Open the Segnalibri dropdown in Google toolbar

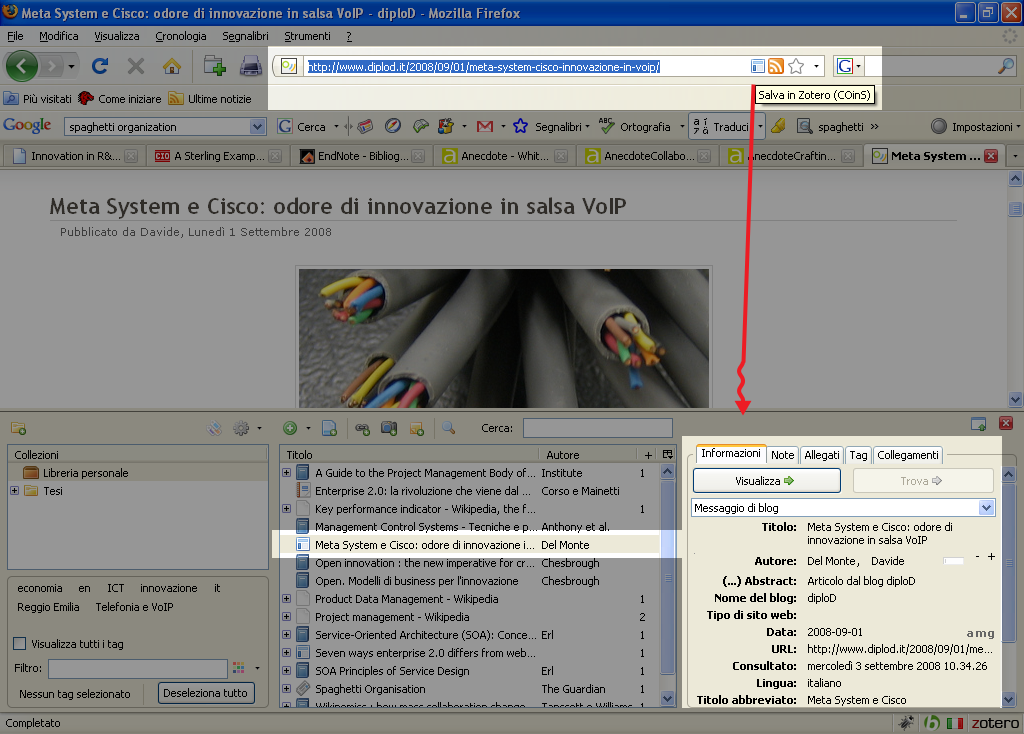[587, 127]
